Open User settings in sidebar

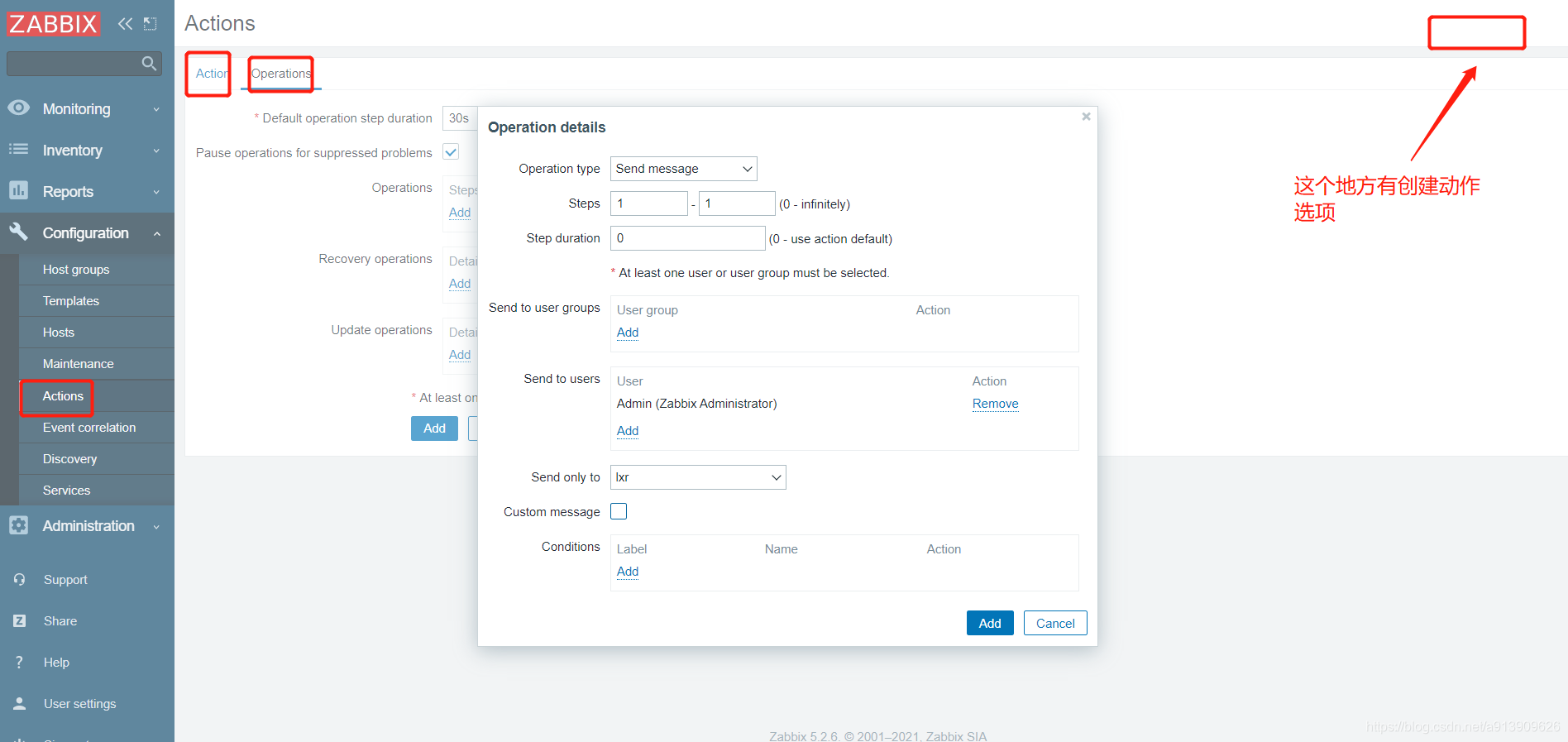[79, 704]
